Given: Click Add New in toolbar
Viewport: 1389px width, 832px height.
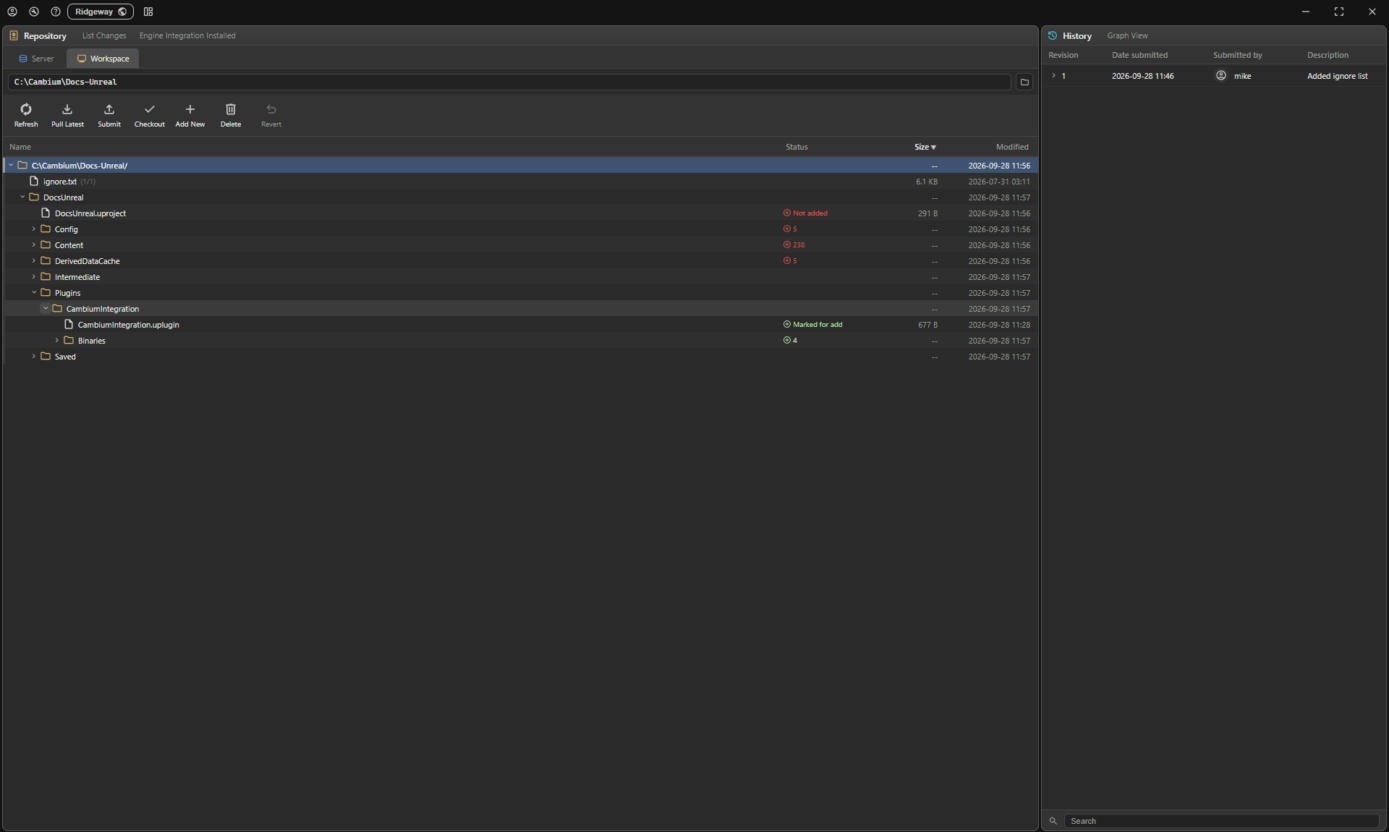Looking at the screenshot, I should point(190,115).
